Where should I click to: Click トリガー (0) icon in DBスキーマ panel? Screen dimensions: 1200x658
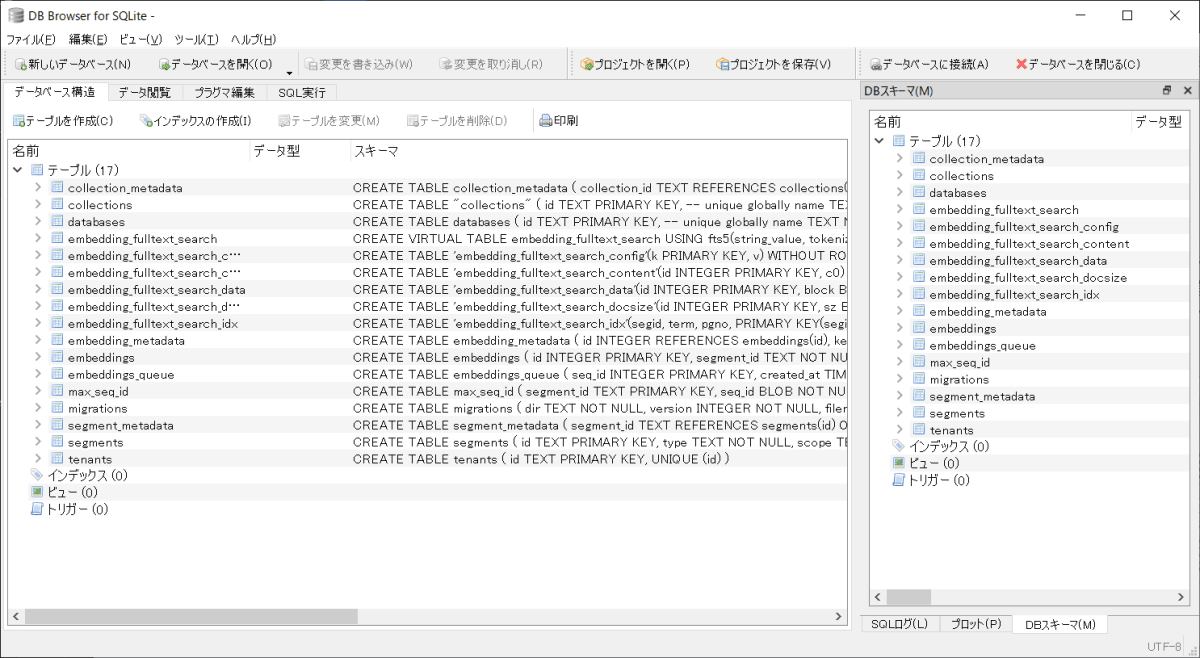tap(899, 480)
